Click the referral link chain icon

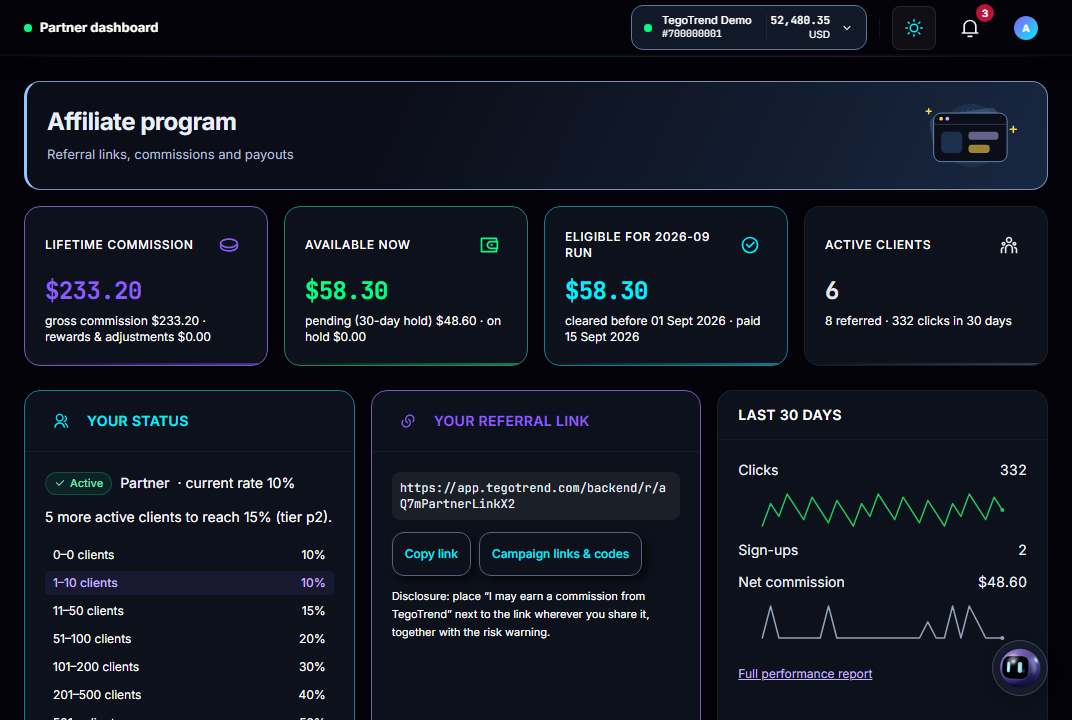click(x=408, y=421)
